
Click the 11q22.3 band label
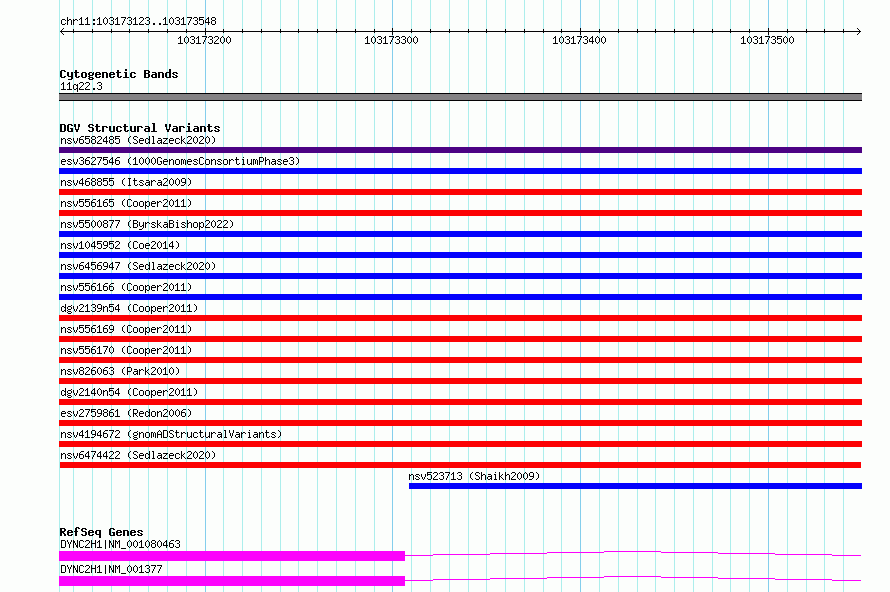81,86
